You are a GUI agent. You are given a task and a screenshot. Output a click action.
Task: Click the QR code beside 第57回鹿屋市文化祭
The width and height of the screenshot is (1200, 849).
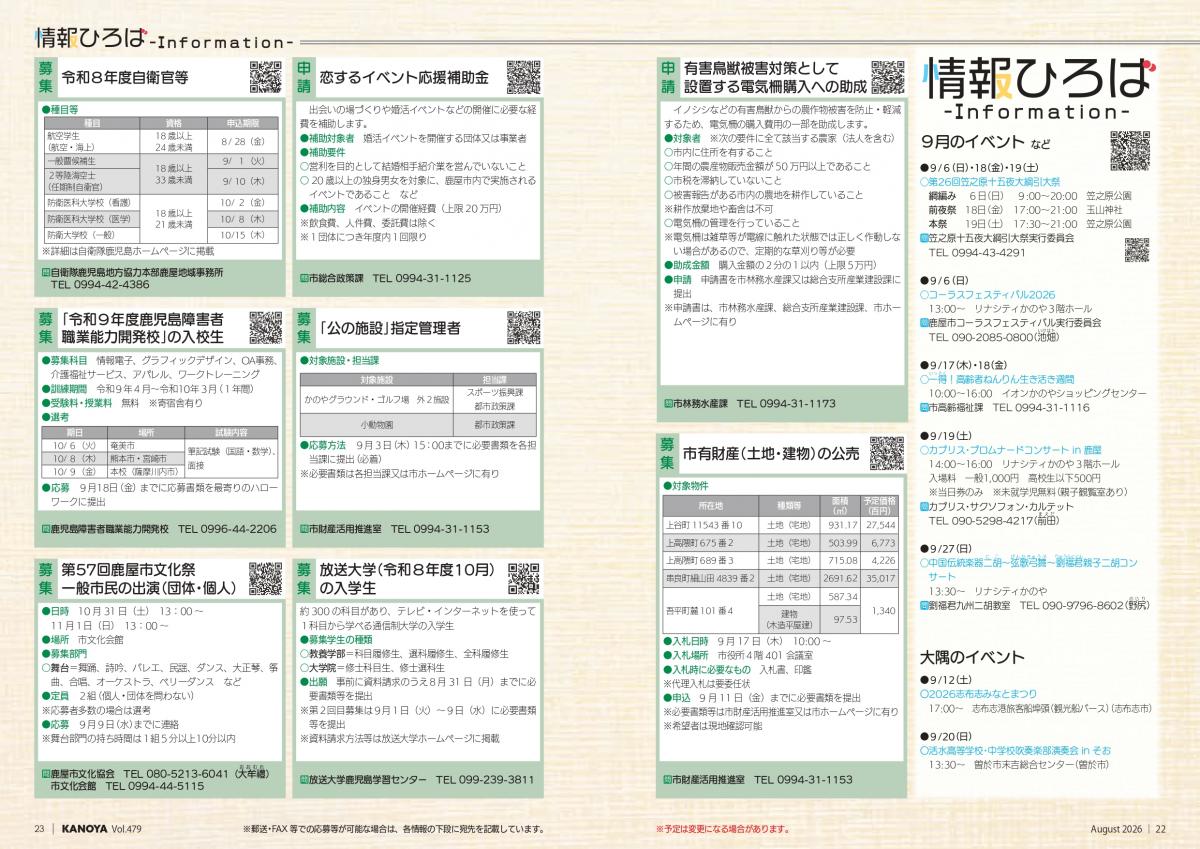point(265,579)
